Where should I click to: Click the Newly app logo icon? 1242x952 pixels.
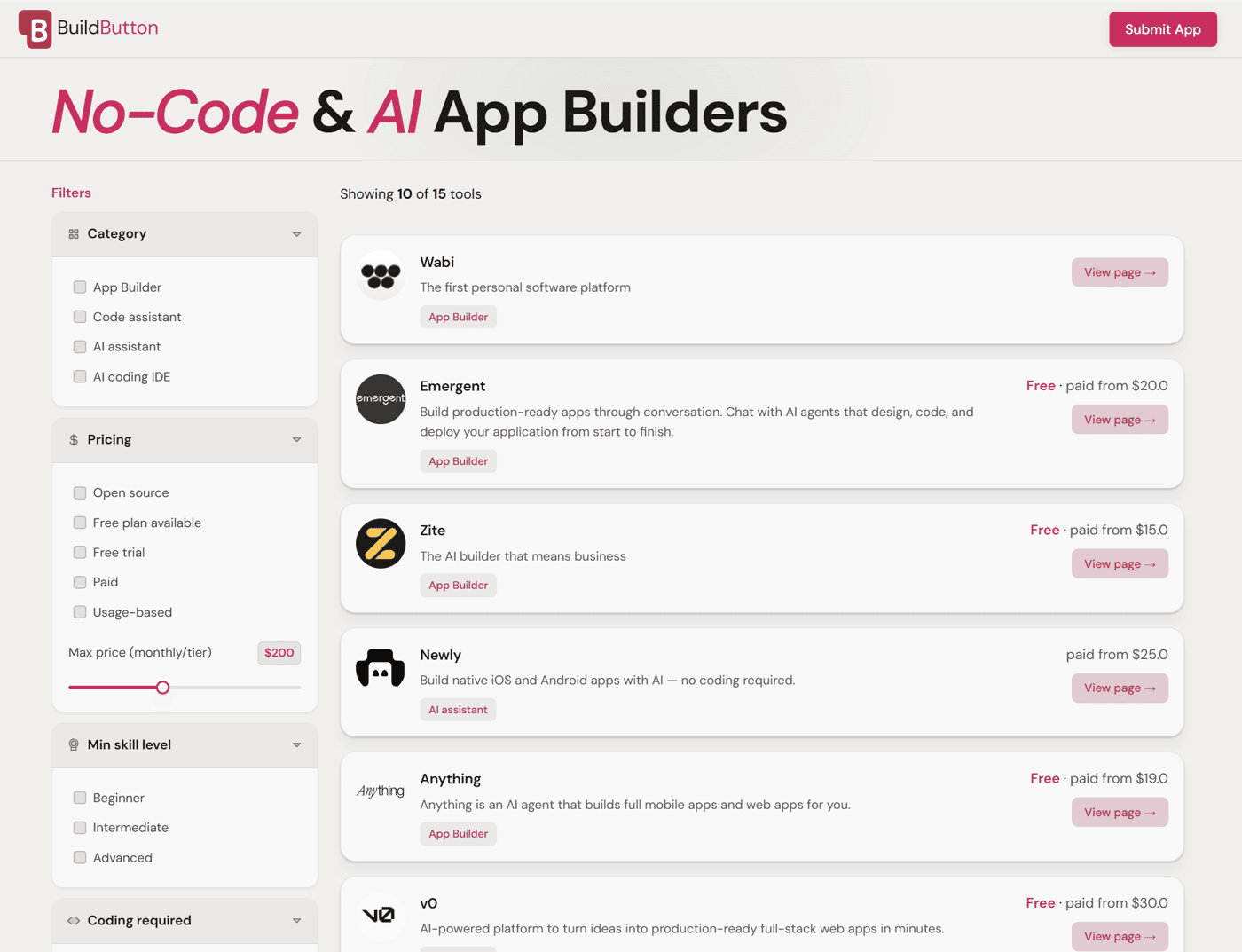pos(381,668)
